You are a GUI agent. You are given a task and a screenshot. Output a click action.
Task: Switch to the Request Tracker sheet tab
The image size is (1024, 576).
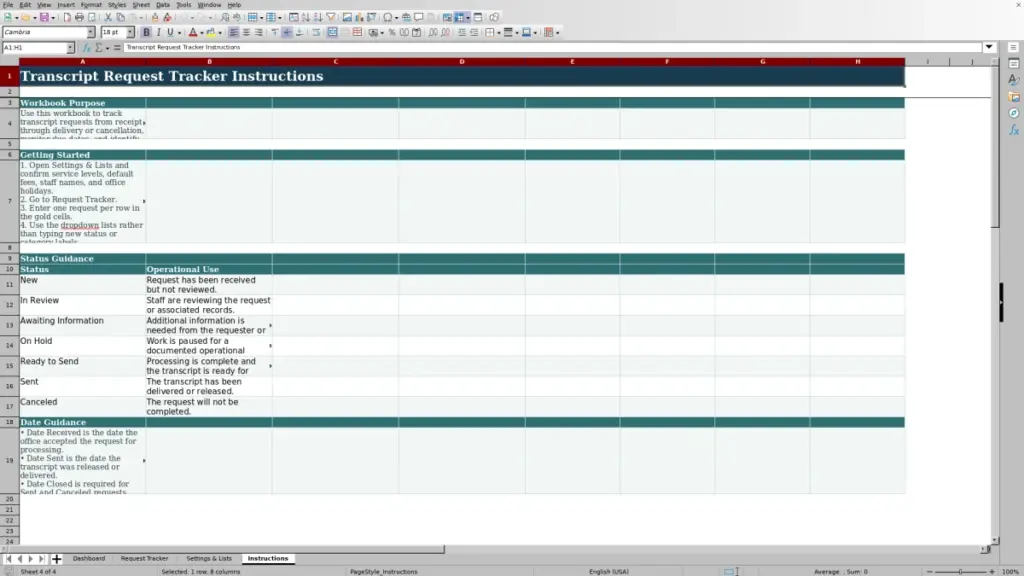point(144,558)
